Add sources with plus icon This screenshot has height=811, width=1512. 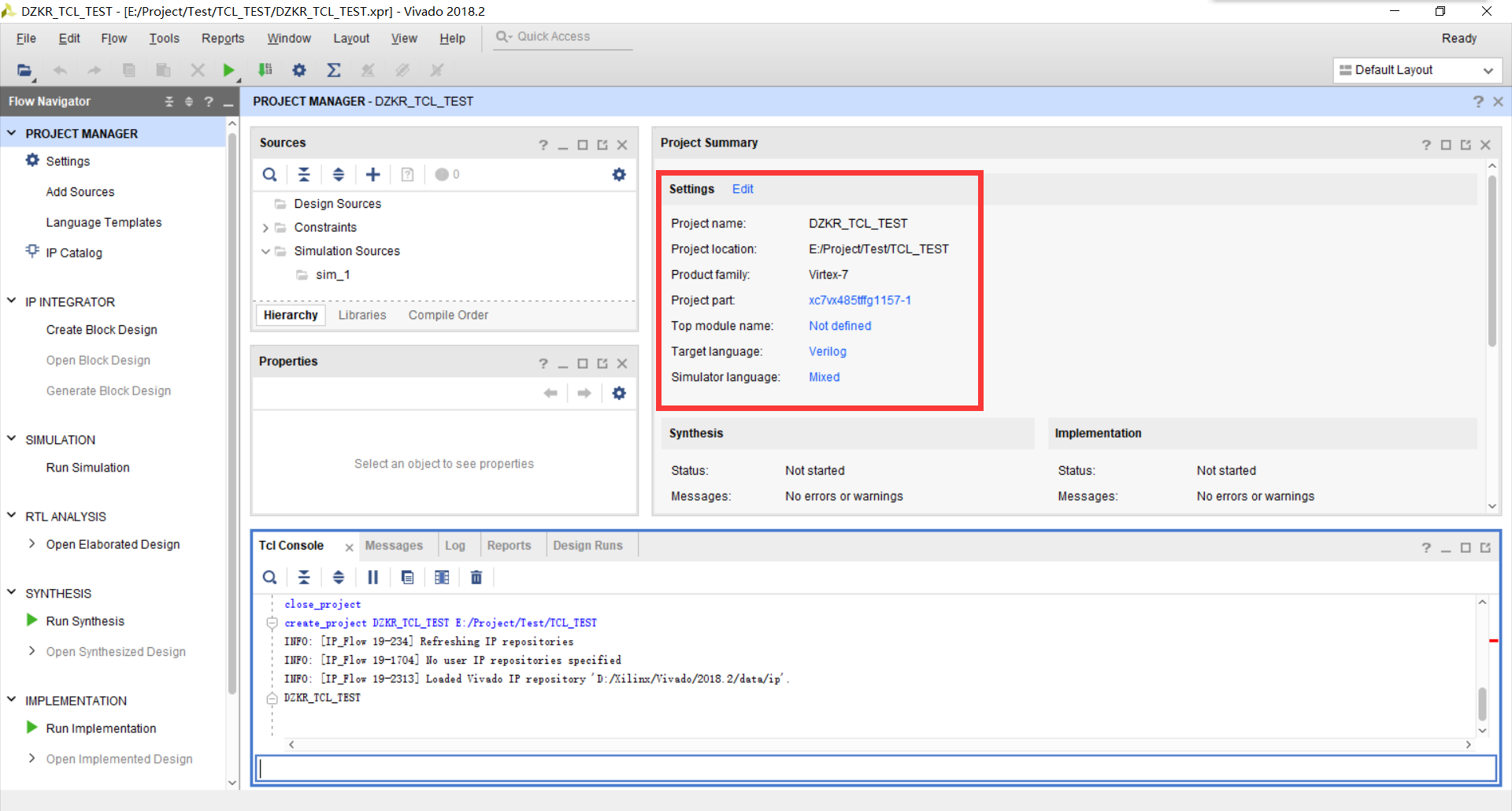[373, 175]
